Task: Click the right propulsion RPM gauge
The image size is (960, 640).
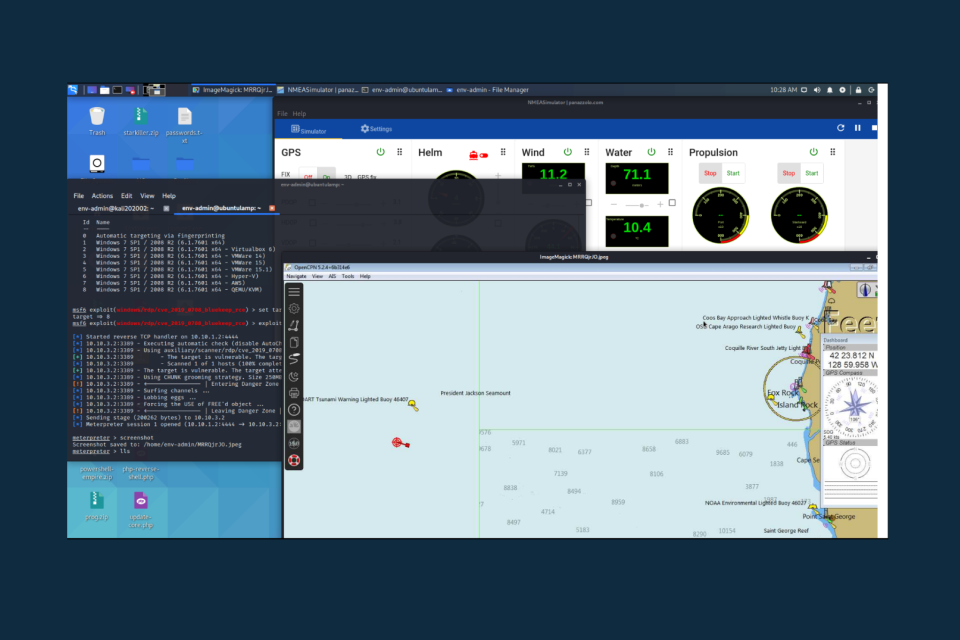Action: tap(799, 216)
